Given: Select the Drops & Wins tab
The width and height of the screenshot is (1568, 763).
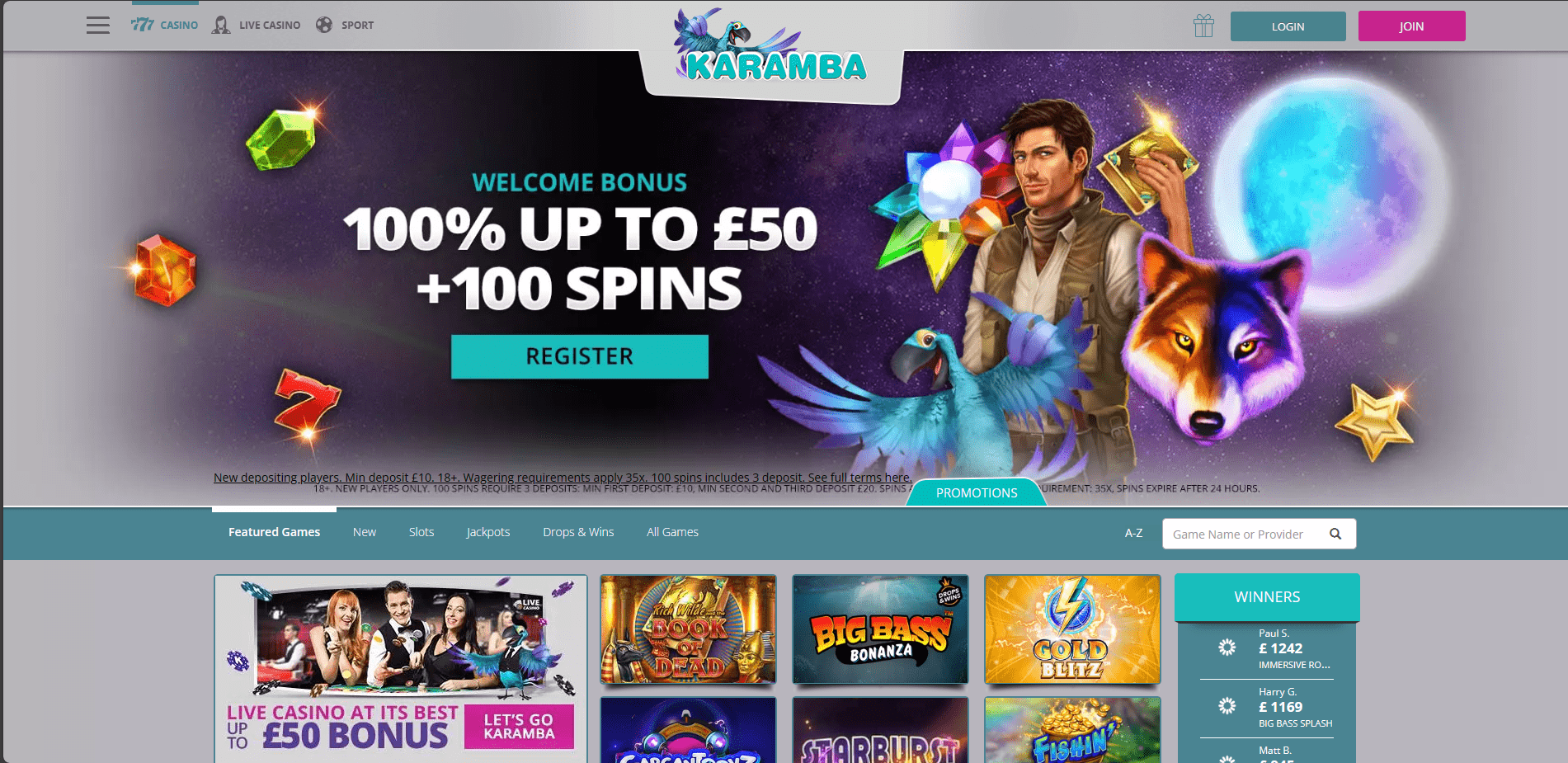Looking at the screenshot, I should [x=578, y=532].
